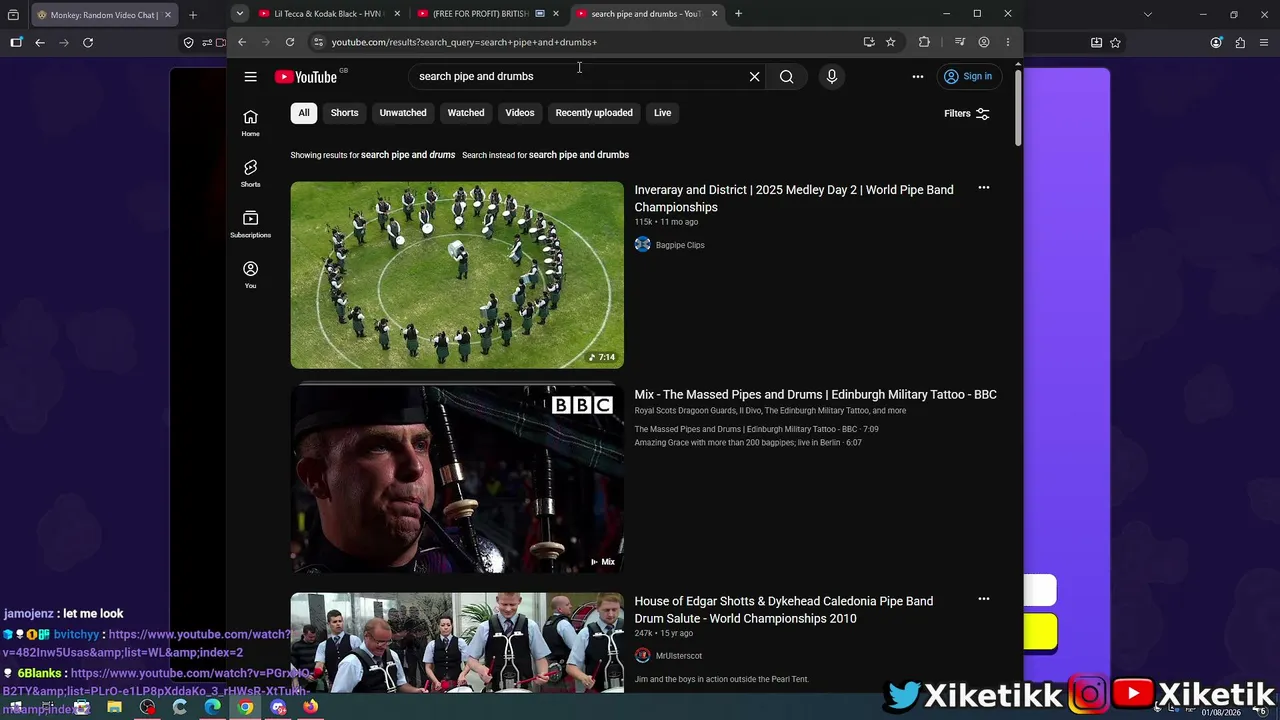The width and height of the screenshot is (1280, 720).
Task: Switch to the Lil Tecca & Kodak Black tab
Action: pyautogui.click(x=329, y=14)
